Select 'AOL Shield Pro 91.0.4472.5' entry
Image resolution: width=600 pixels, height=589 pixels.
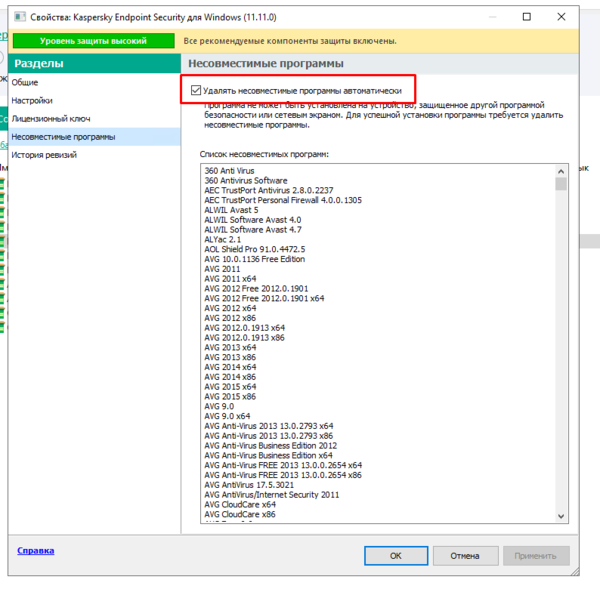[254, 249]
